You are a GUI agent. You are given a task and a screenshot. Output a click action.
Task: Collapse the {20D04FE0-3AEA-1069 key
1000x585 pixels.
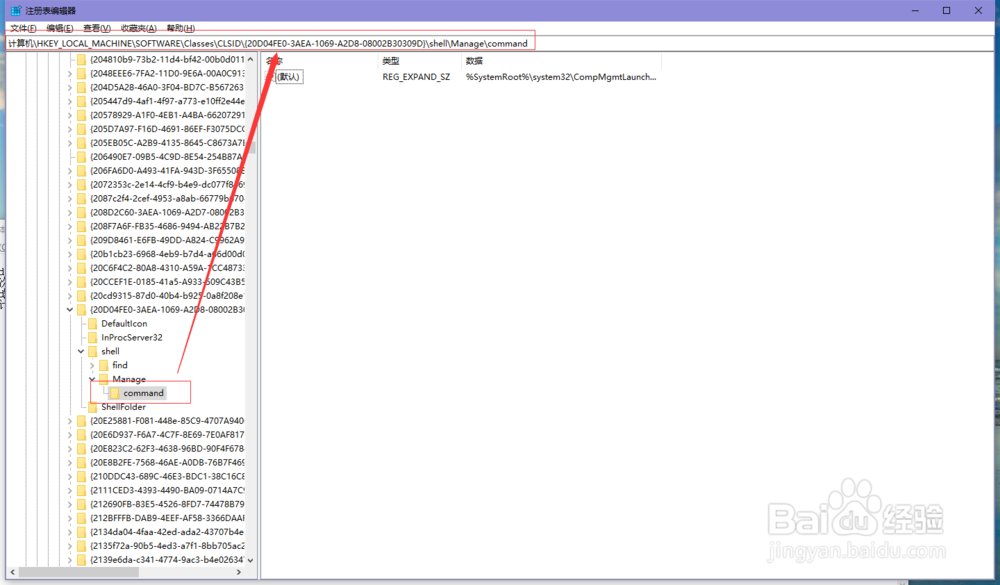(x=70, y=309)
